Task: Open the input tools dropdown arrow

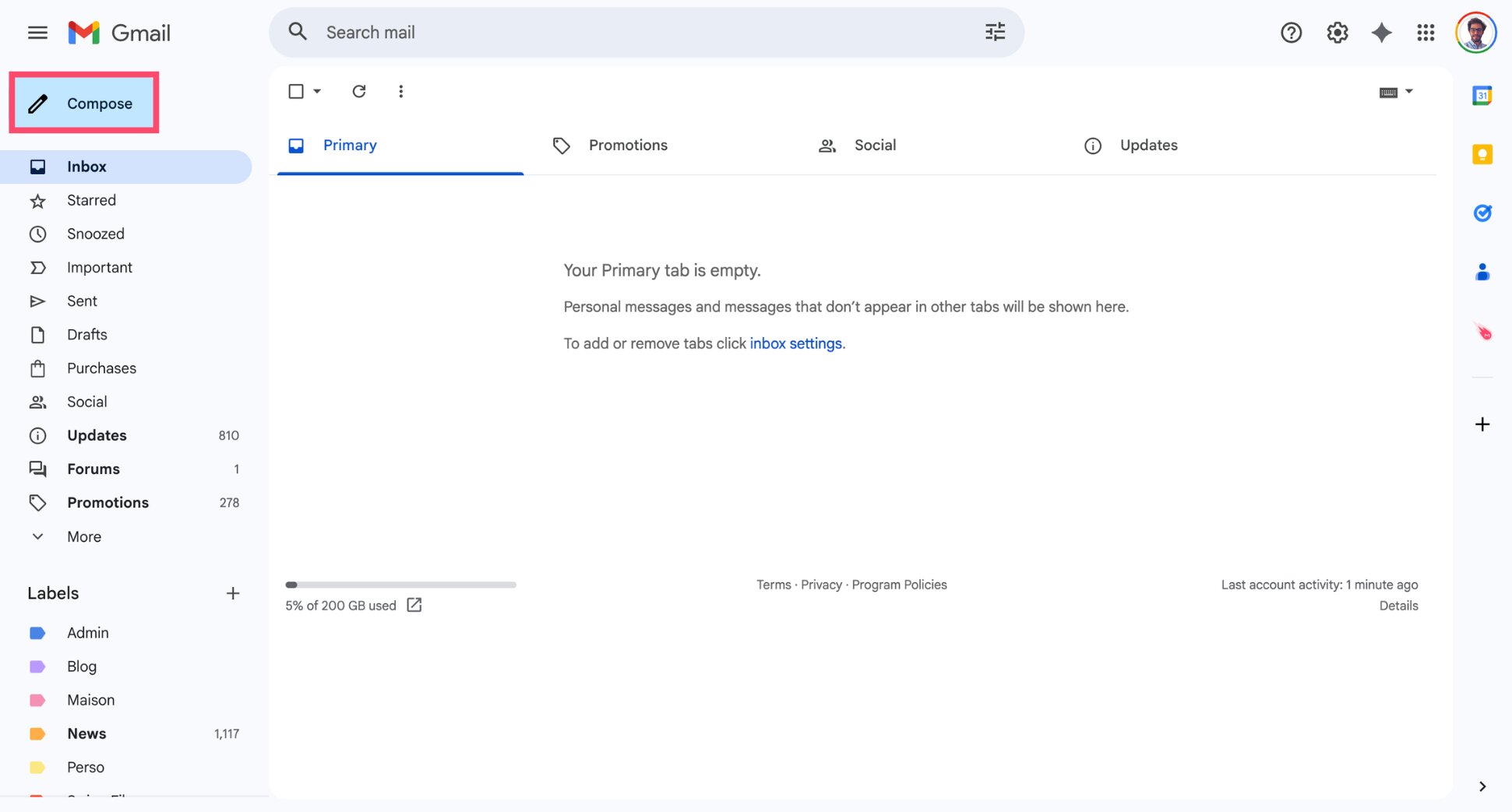Action: click(x=1408, y=91)
